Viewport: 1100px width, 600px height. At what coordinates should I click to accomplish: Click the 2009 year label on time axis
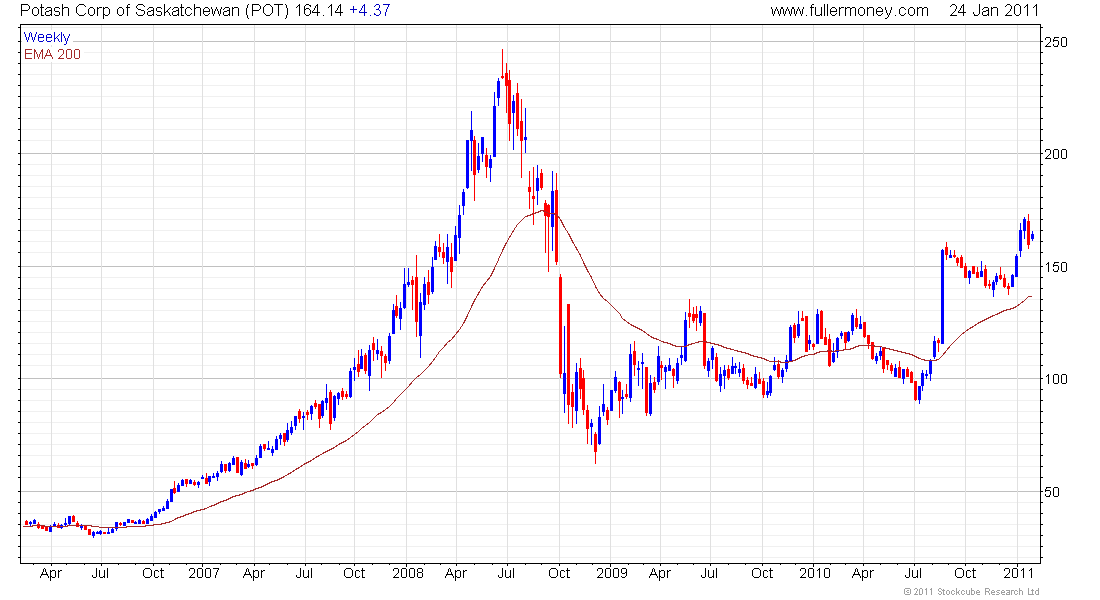coord(612,573)
